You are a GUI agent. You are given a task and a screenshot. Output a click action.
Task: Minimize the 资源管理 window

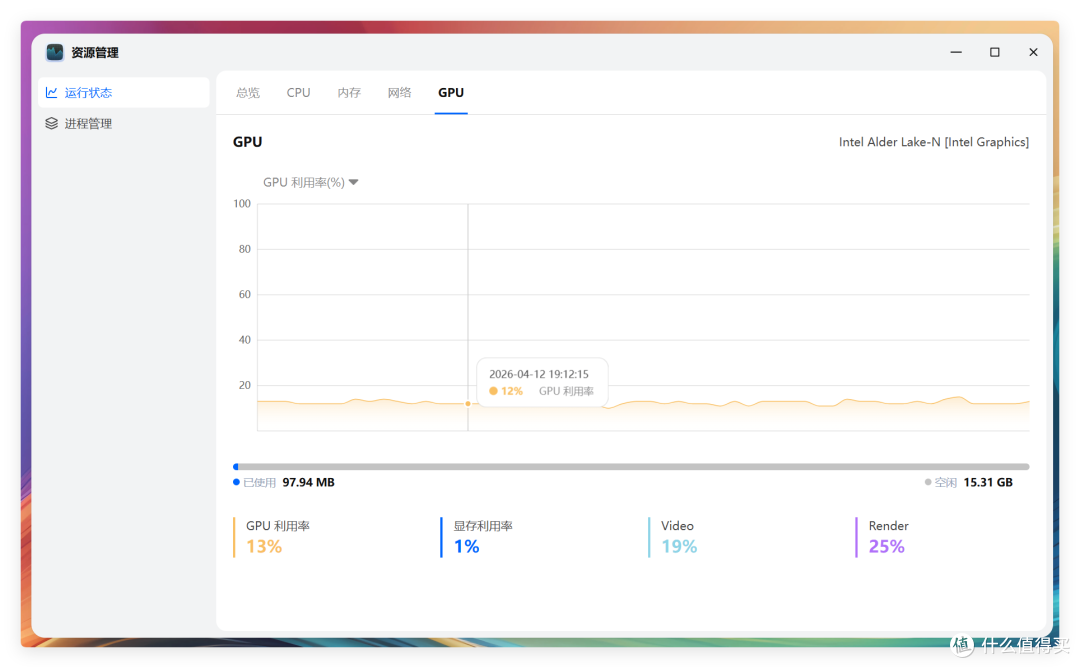click(x=956, y=52)
